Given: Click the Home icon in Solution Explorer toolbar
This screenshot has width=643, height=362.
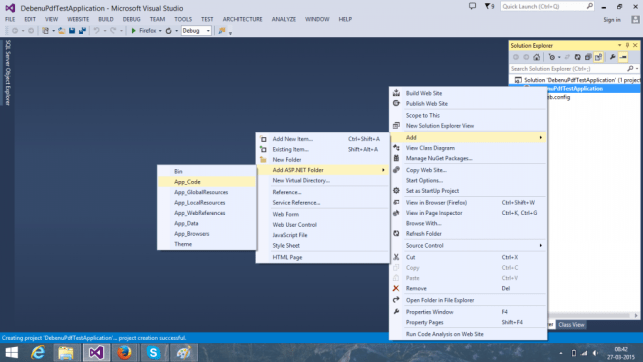Looking at the screenshot, I should (x=536, y=57).
